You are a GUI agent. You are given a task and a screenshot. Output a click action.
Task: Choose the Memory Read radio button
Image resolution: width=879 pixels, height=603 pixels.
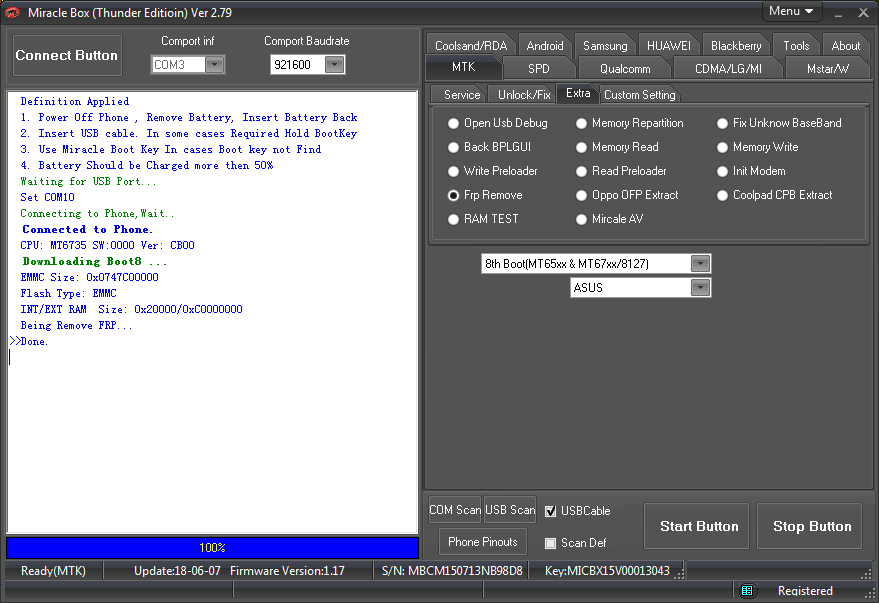(581, 147)
